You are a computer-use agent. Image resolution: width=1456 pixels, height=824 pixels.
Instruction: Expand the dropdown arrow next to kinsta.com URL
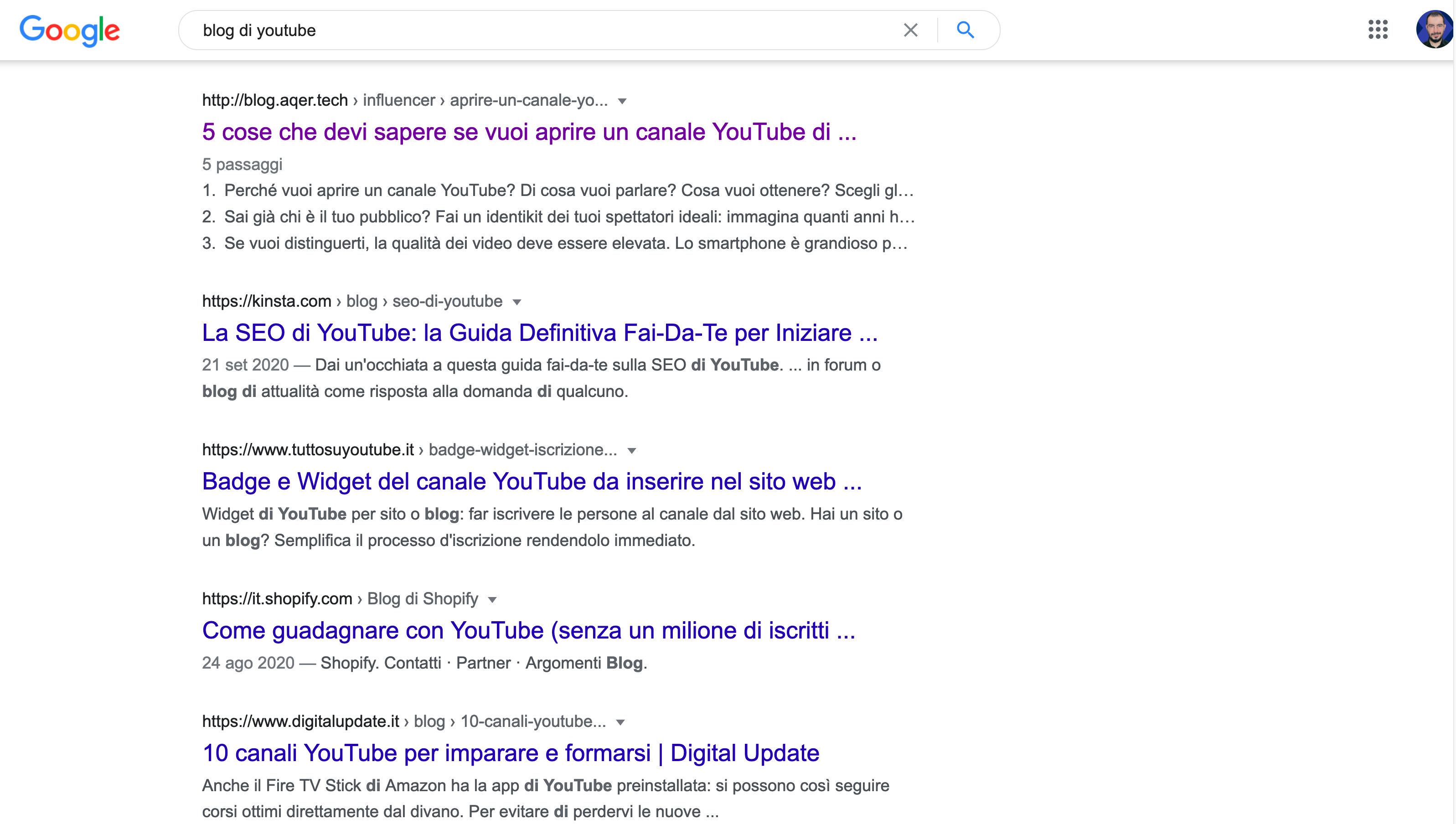tap(516, 302)
